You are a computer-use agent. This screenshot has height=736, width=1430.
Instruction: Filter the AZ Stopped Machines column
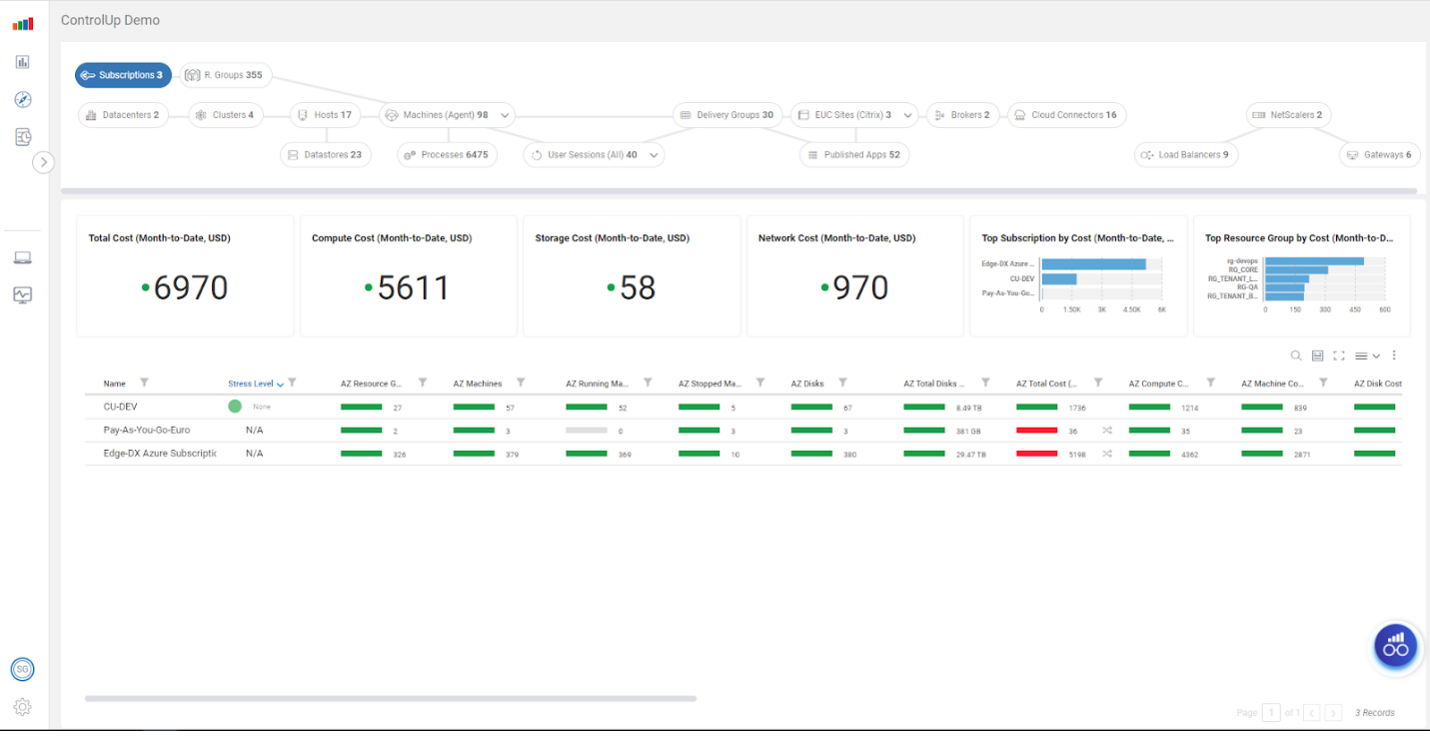coord(760,383)
